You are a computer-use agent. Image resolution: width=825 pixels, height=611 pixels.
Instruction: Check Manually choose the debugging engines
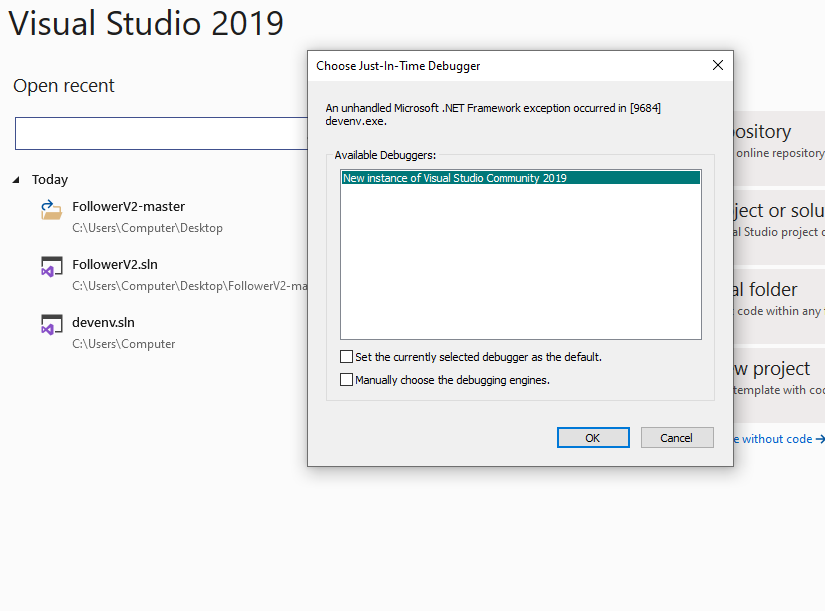point(346,379)
